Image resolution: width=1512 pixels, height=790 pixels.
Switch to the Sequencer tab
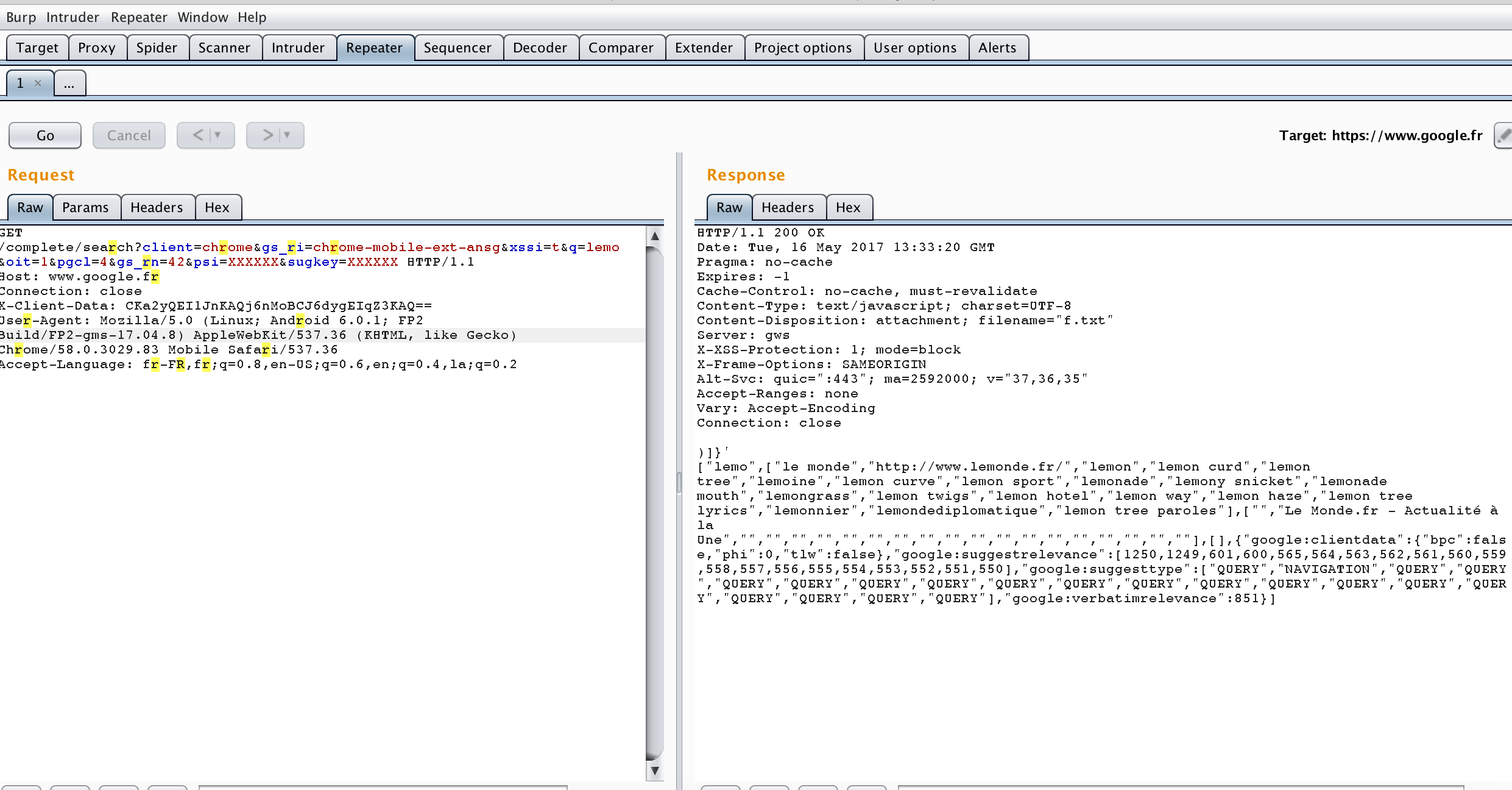point(457,48)
